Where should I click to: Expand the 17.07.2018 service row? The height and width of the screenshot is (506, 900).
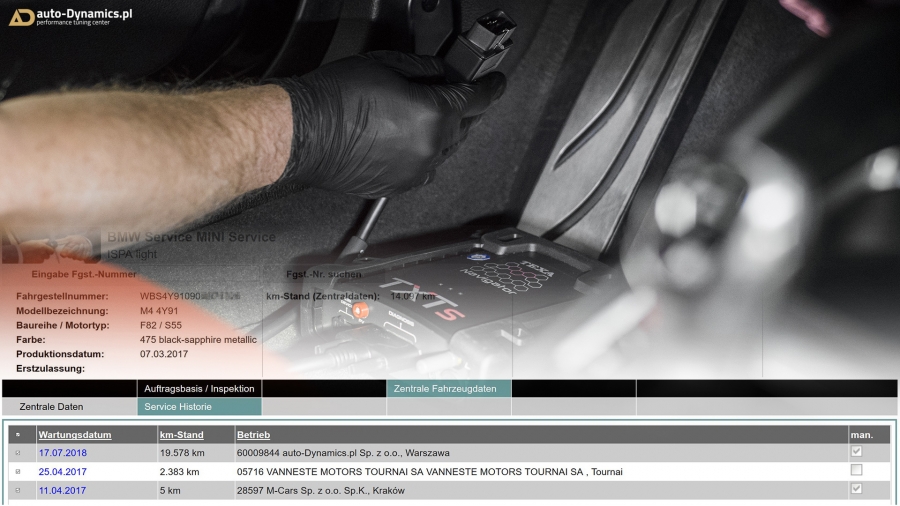point(17,453)
